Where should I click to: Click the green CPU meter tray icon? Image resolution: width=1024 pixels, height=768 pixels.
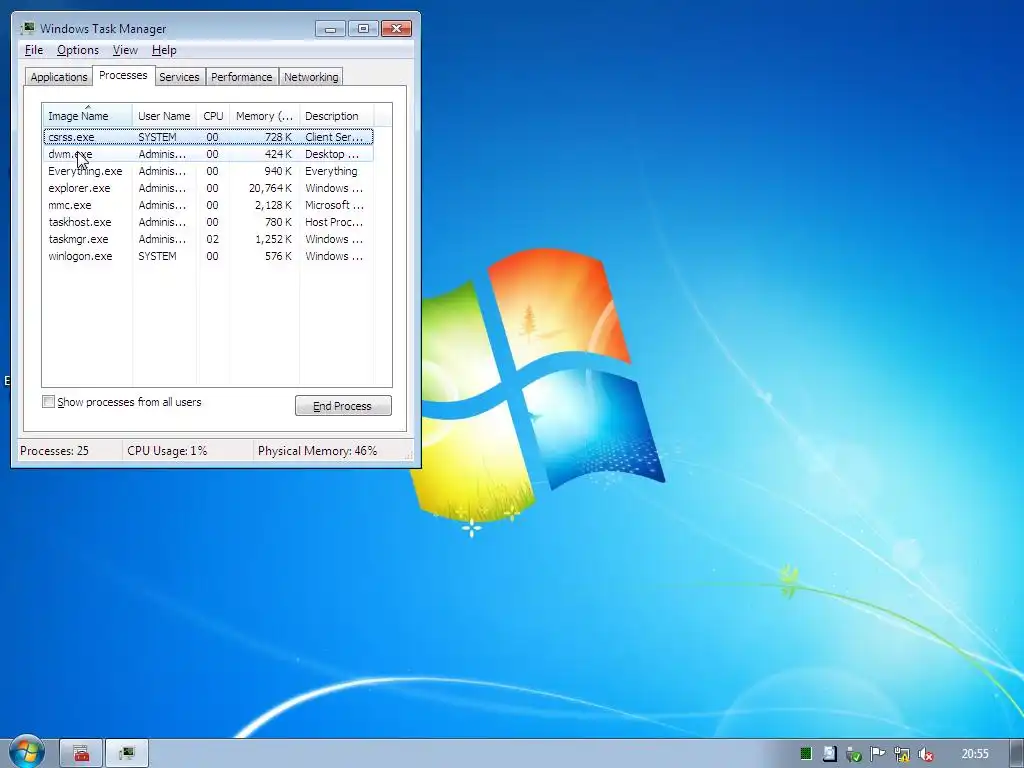tap(806, 754)
